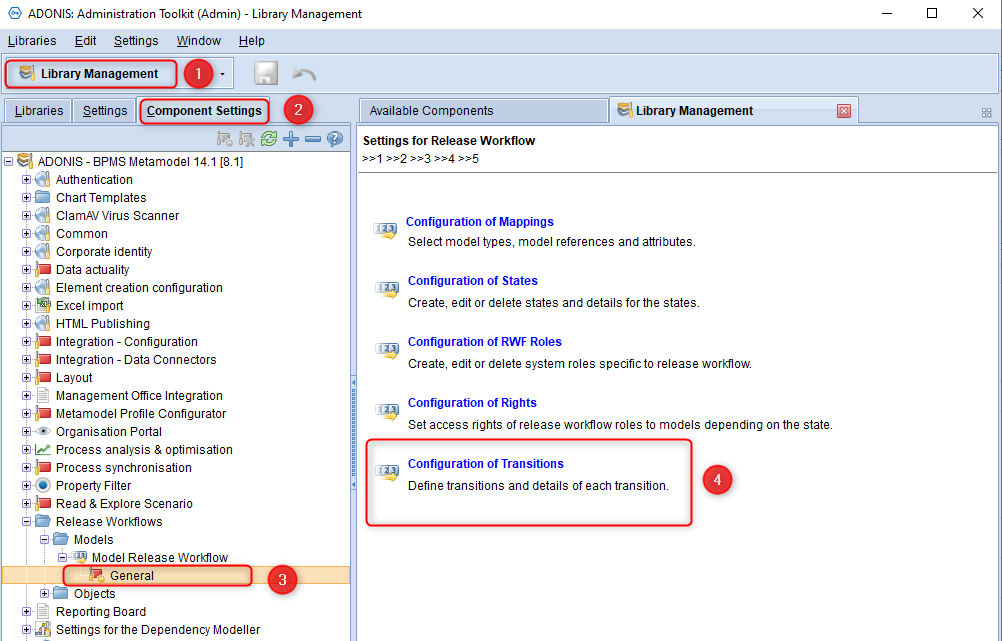This screenshot has width=1002, height=641.
Task: Open the Configuration of States link
Action: 473,281
